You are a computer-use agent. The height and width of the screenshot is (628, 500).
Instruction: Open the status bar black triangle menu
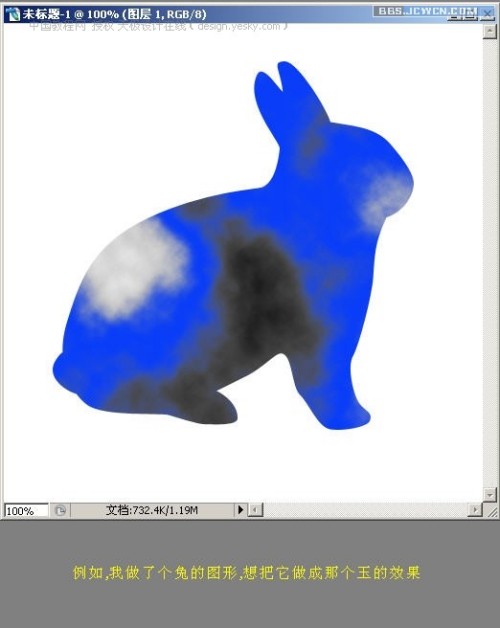click(240, 510)
